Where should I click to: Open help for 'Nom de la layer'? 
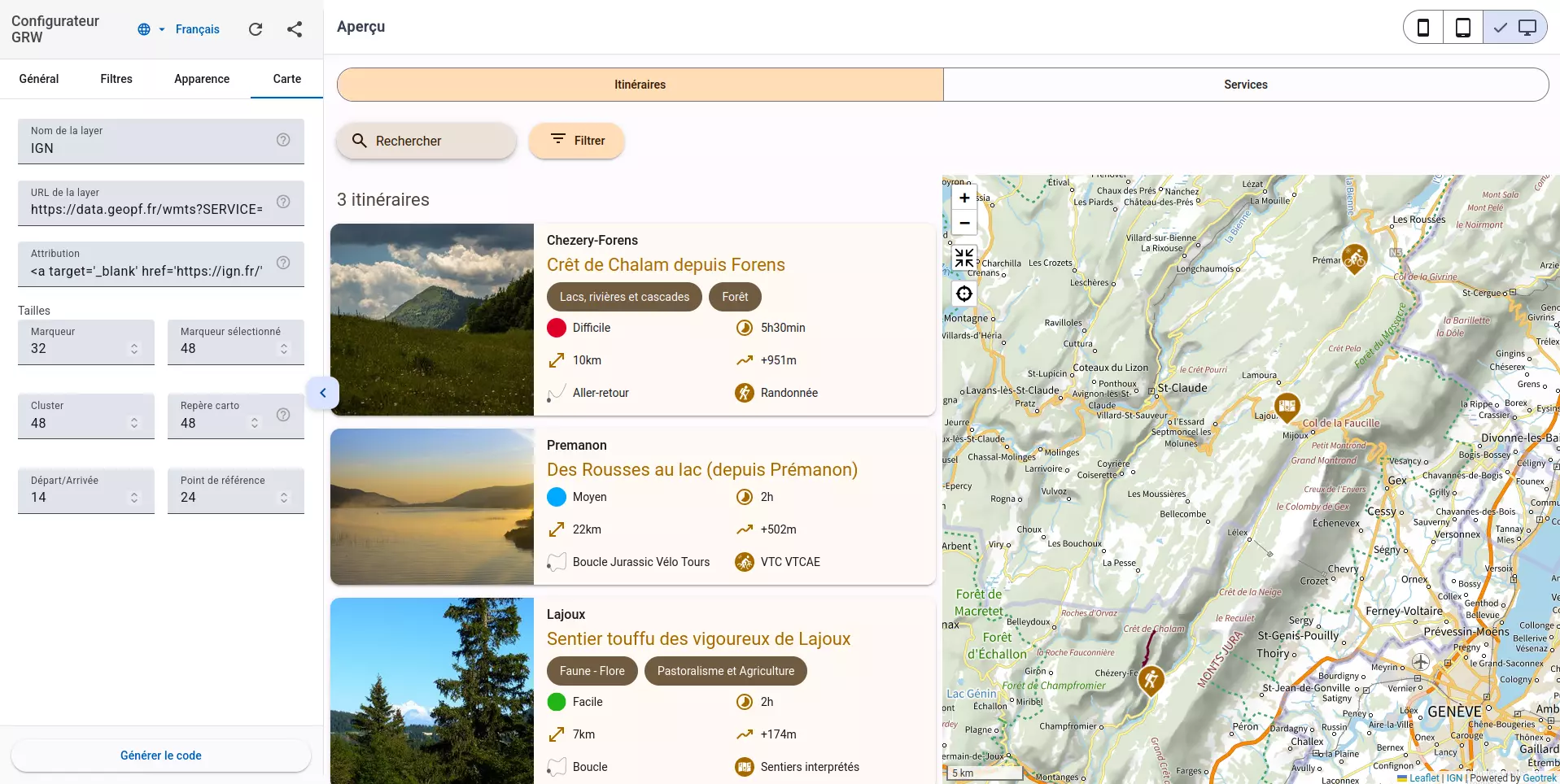[x=282, y=140]
